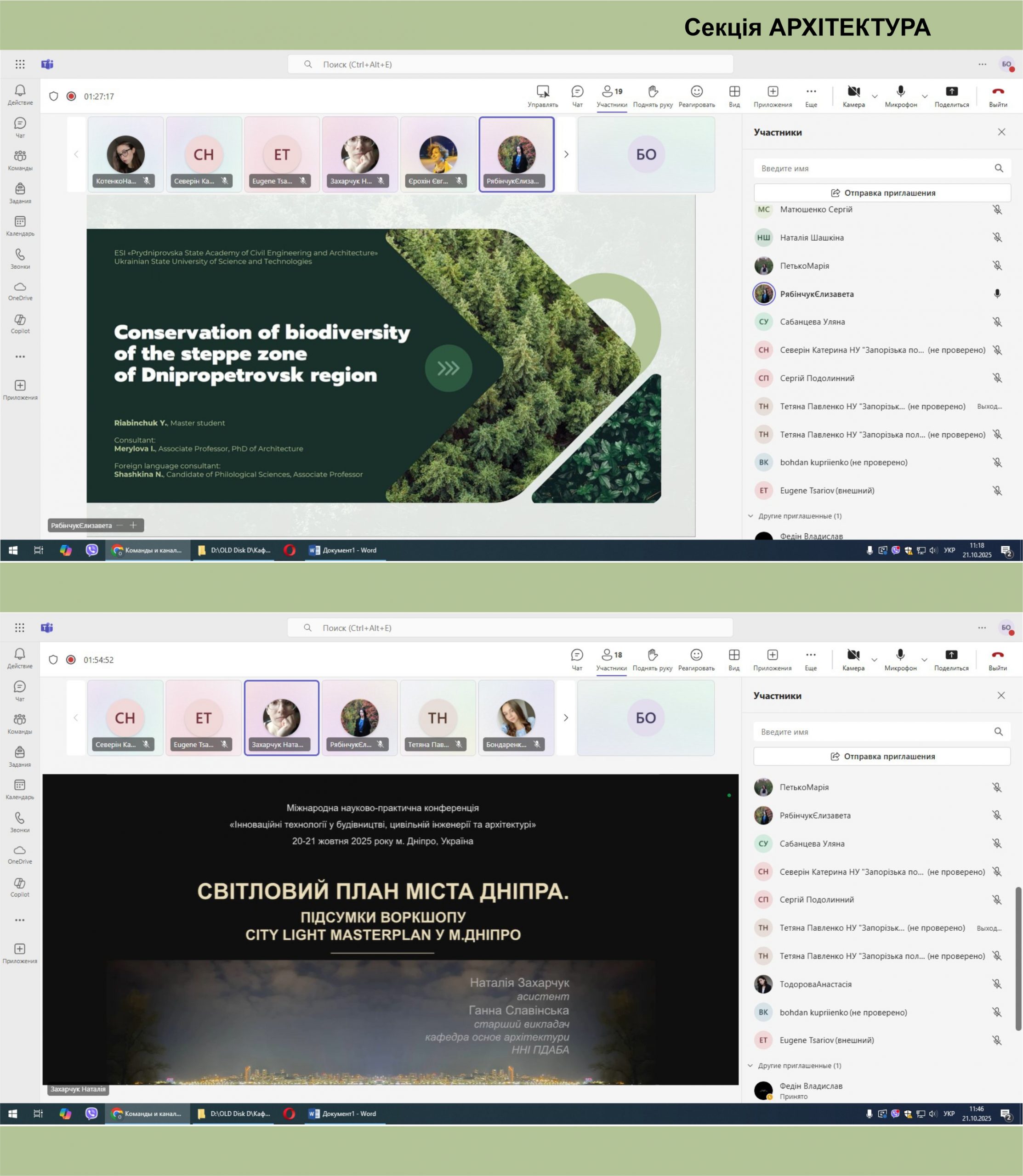The width and height of the screenshot is (1023, 1176).
Task: Open Участники button showing 19 participants
Action: [x=611, y=96]
